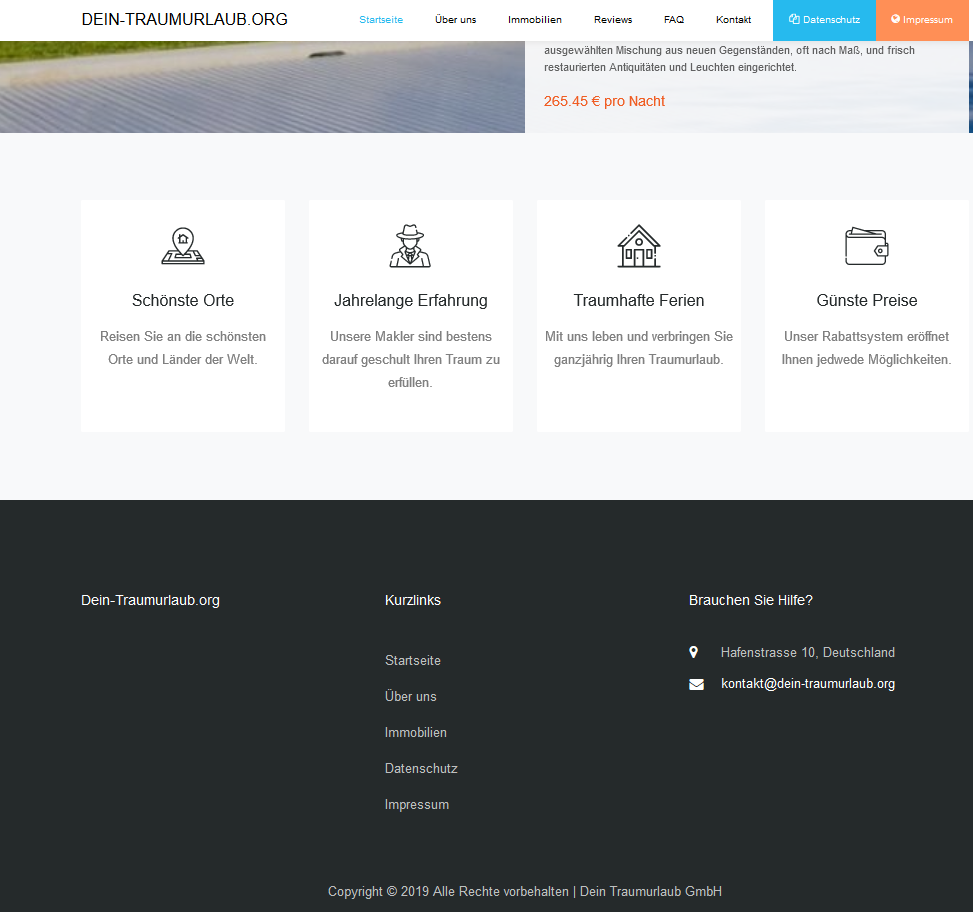Click the lake photo in the listing banner
The image size is (973, 912).
(x=262, y=87)
